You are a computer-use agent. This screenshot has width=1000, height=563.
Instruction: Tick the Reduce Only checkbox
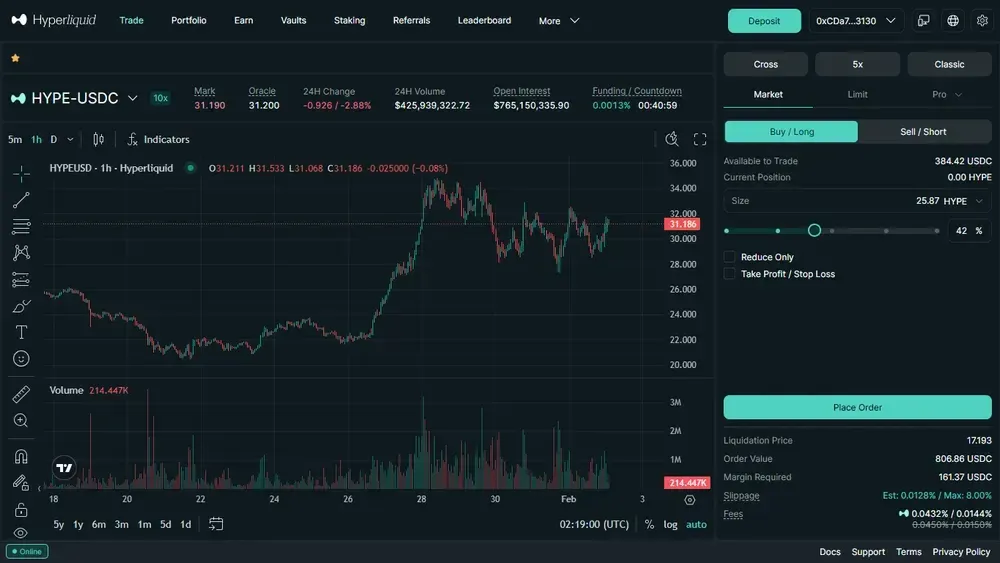pos(729,257)
